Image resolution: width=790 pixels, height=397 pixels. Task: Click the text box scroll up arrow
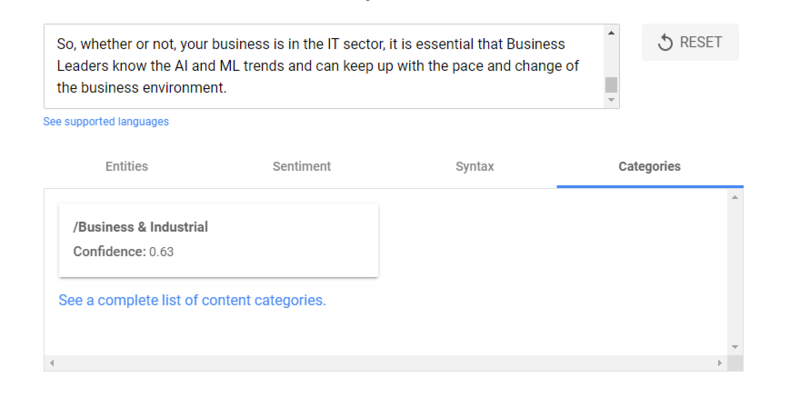tap(611, 33)
